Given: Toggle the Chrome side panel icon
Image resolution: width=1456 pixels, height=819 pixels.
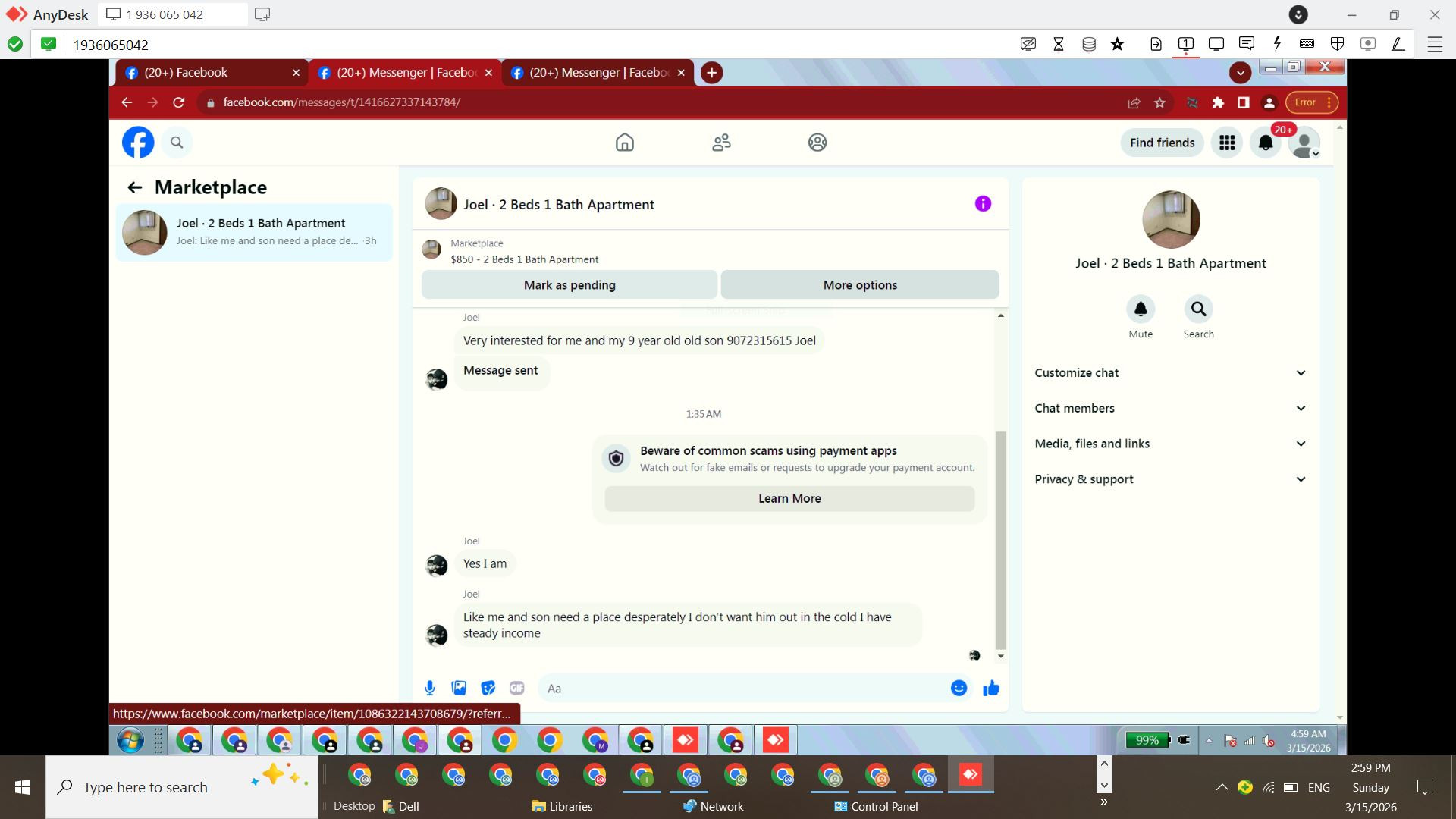Looking at the screenshot, I should pyautogui.click(x=1243, y=102).
